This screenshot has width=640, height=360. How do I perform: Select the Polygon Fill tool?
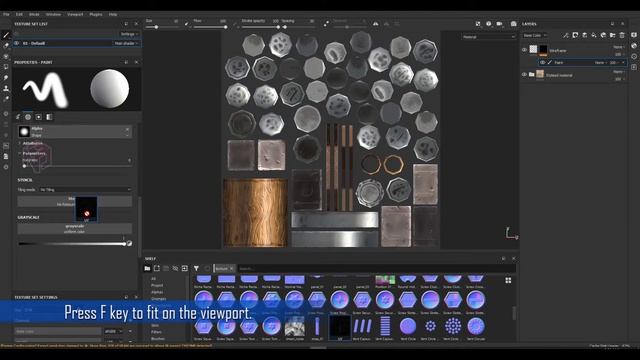coord(6,67)
